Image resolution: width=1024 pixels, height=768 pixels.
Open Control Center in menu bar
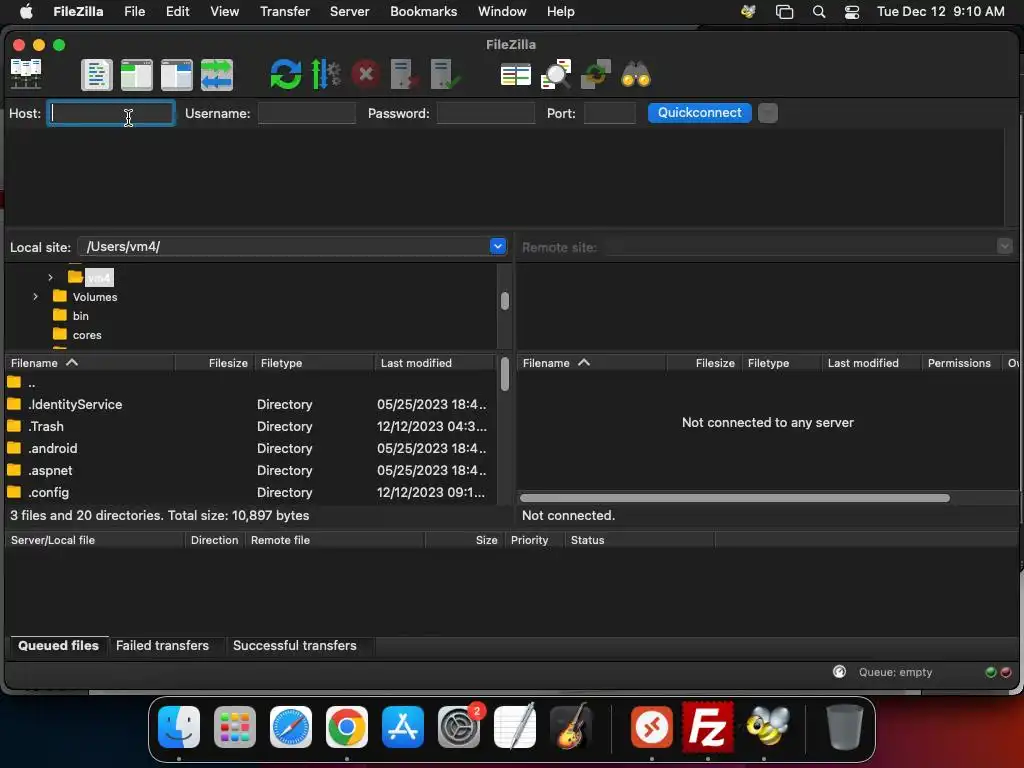pyautogui.click(x=852, y=12)
